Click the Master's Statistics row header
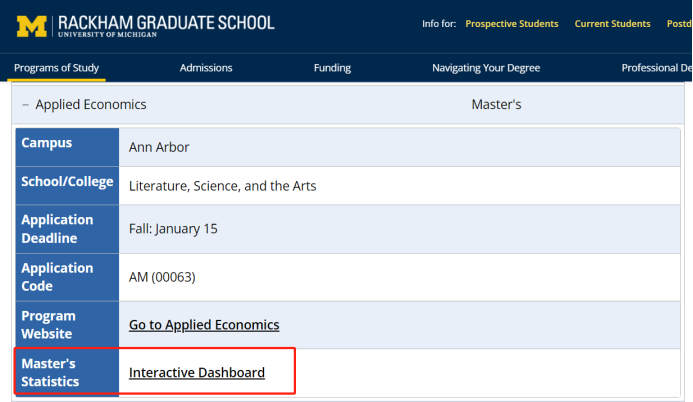The image size is (693, 402). [x=67, y=372]
